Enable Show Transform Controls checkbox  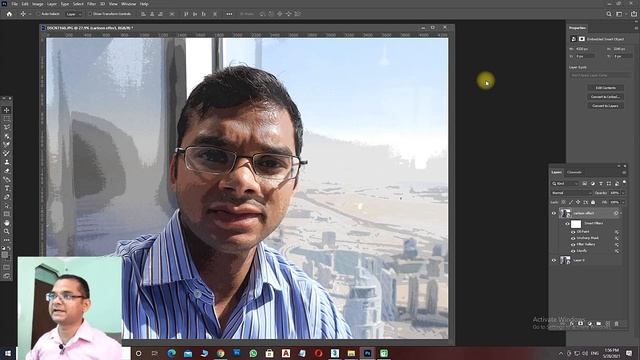click(90, 14)
